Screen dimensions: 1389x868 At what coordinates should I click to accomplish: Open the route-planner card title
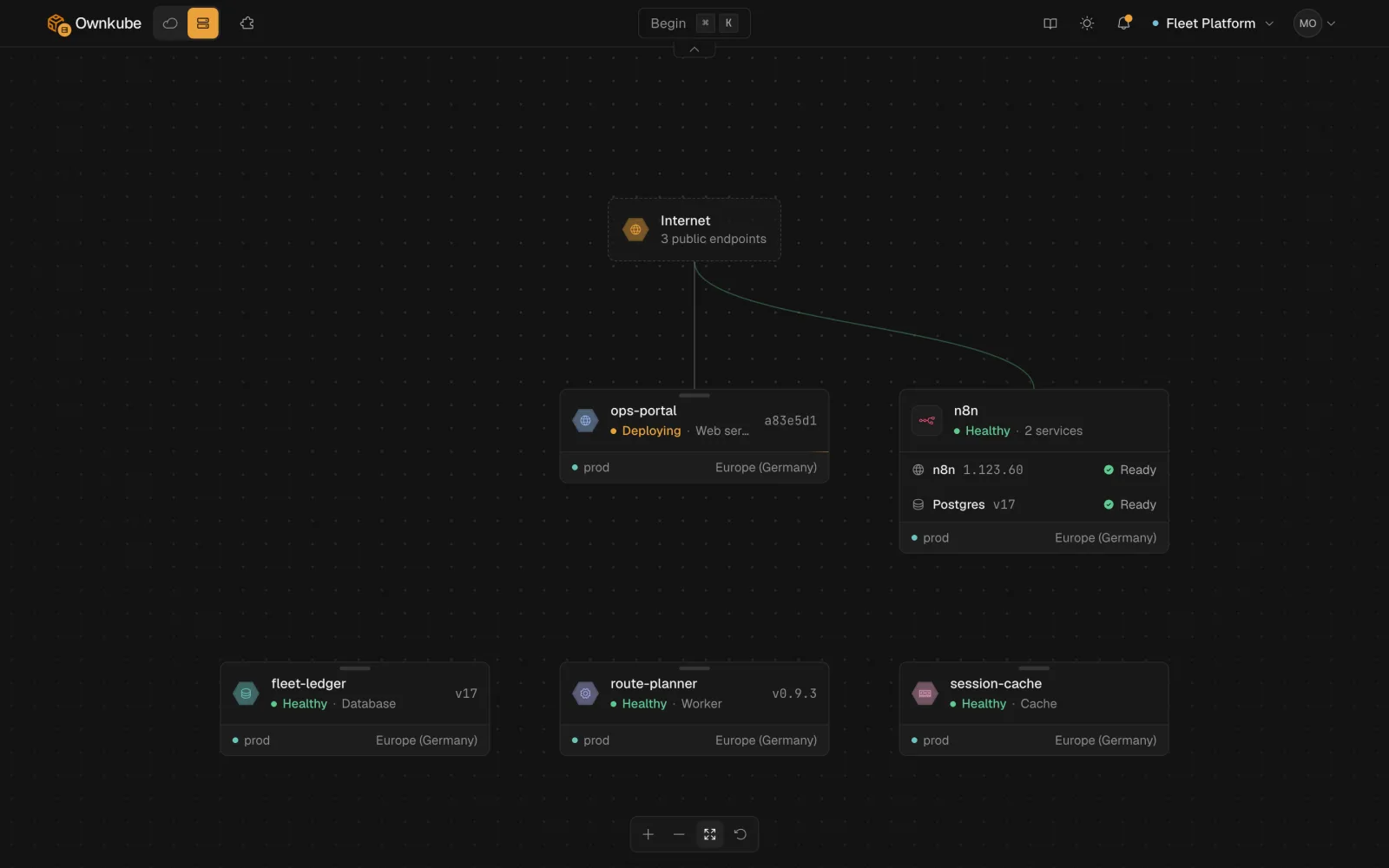(653, 684)
